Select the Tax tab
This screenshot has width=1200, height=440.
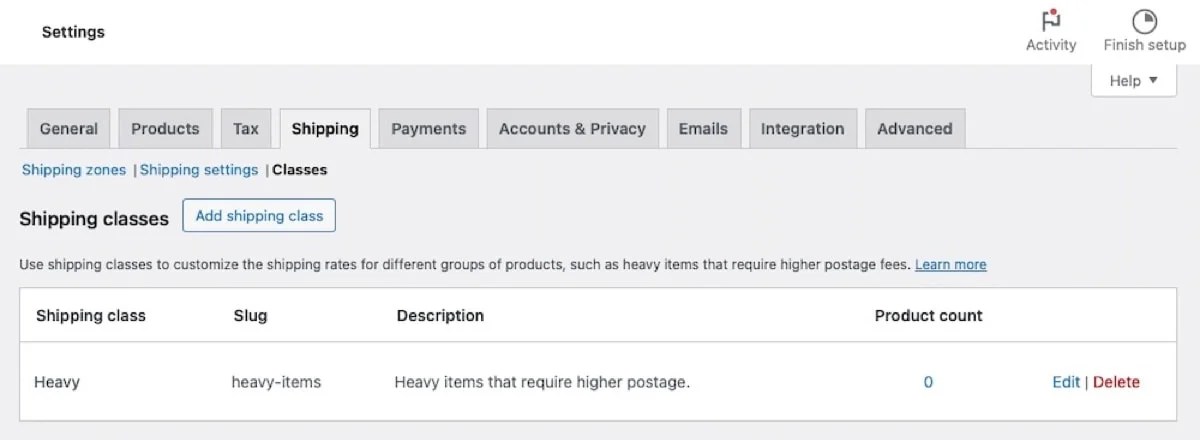(246, 129)
